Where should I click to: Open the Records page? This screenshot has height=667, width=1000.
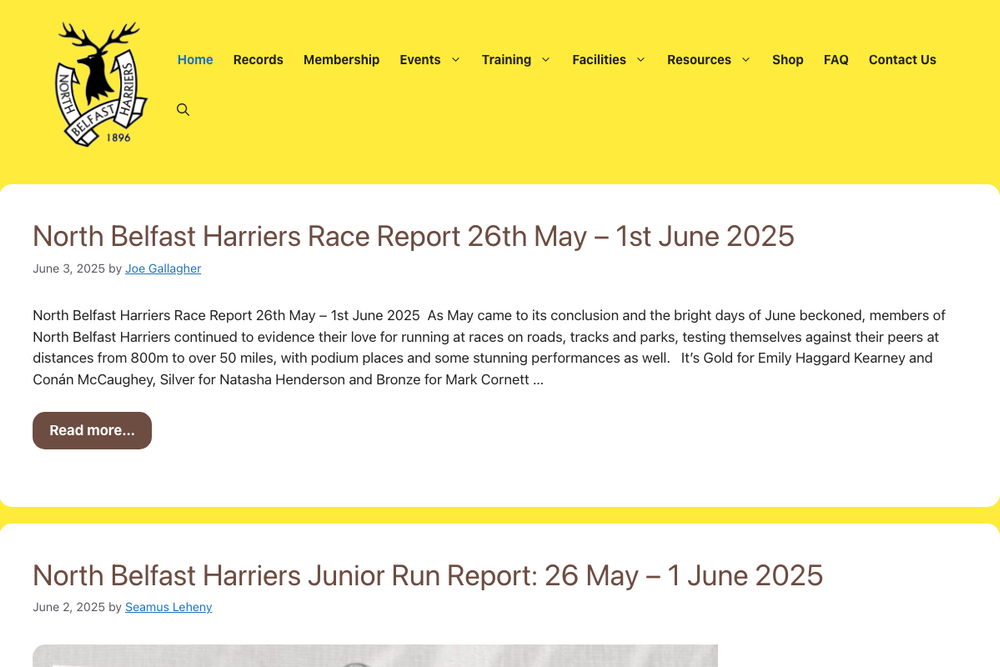pyautogui.click(x=258, y=59)
